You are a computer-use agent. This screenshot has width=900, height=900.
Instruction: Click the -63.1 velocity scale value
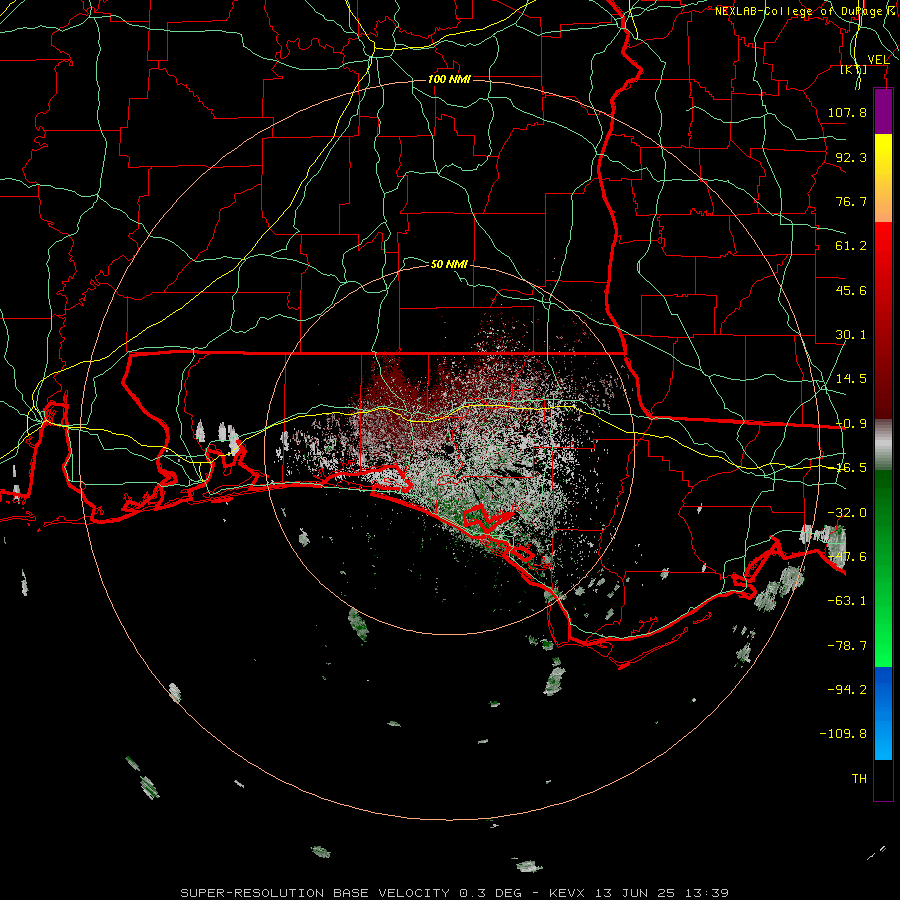point(847,601)
